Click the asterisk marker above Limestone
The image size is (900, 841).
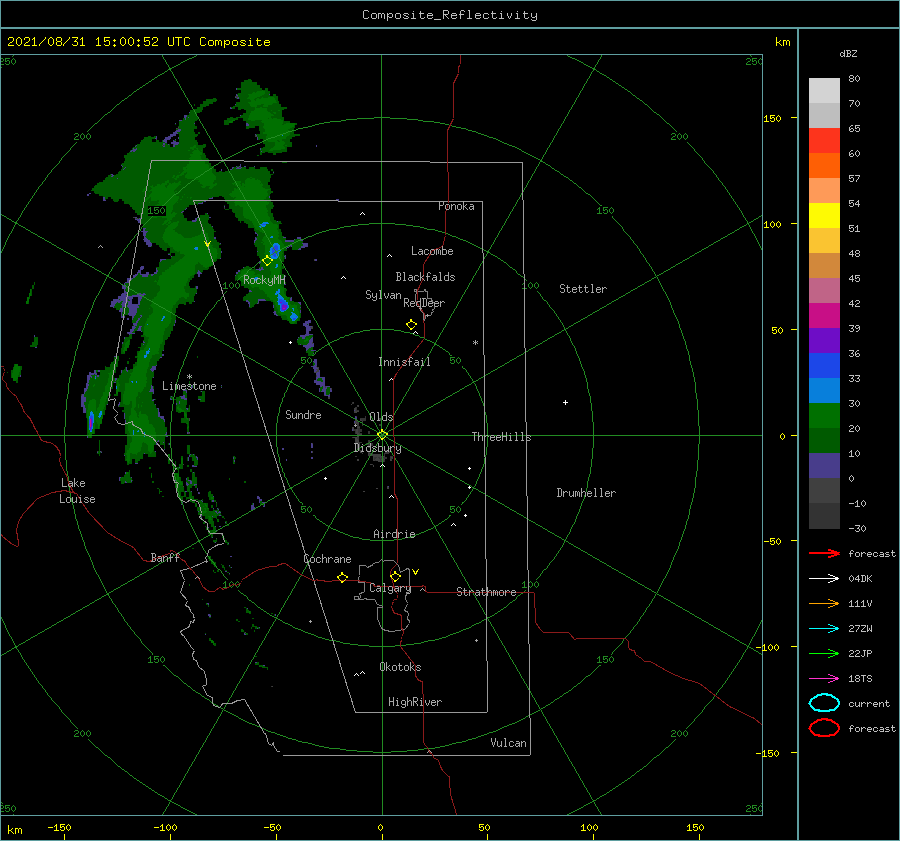tap(189, 377)
